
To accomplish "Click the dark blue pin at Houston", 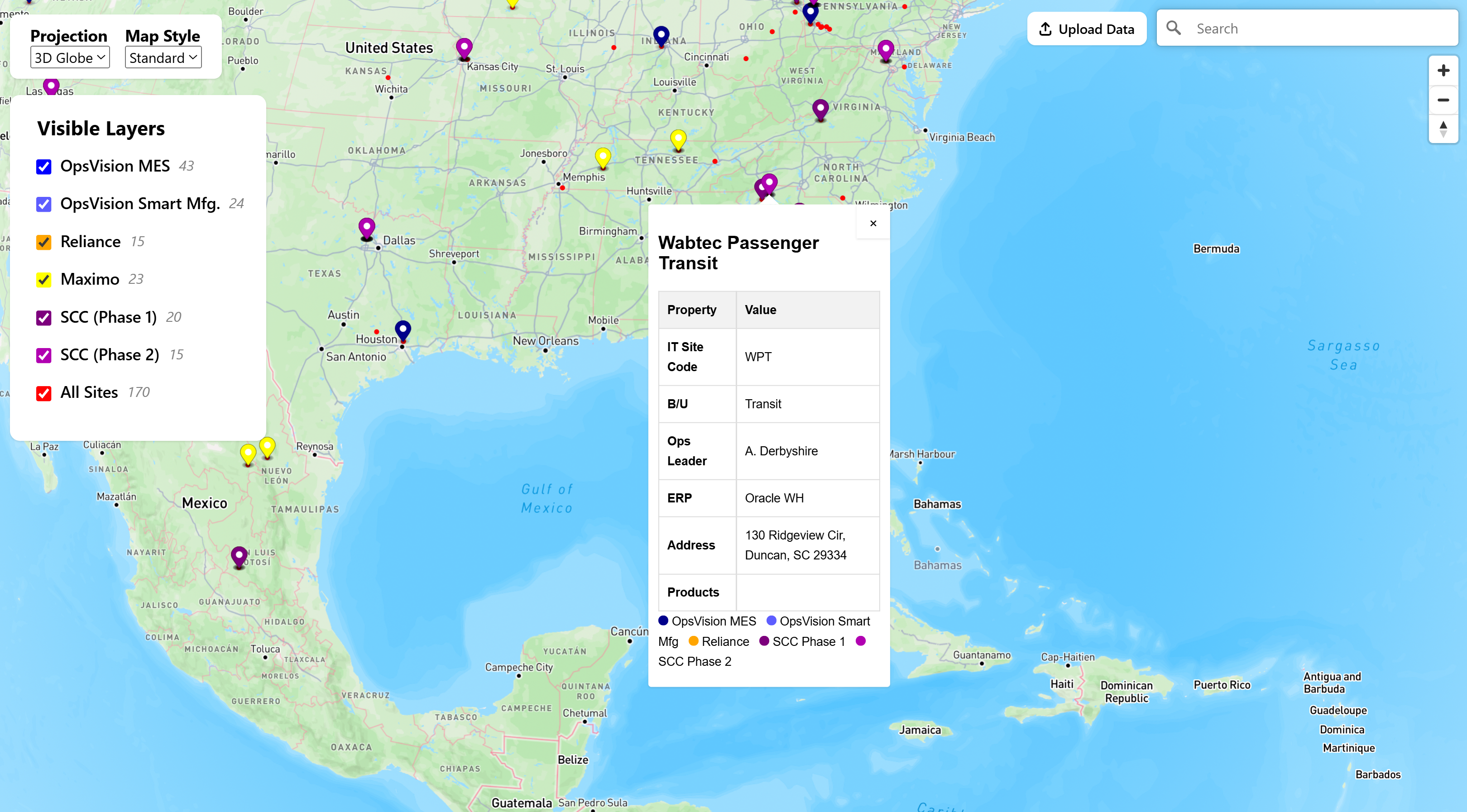I will 403,331.
